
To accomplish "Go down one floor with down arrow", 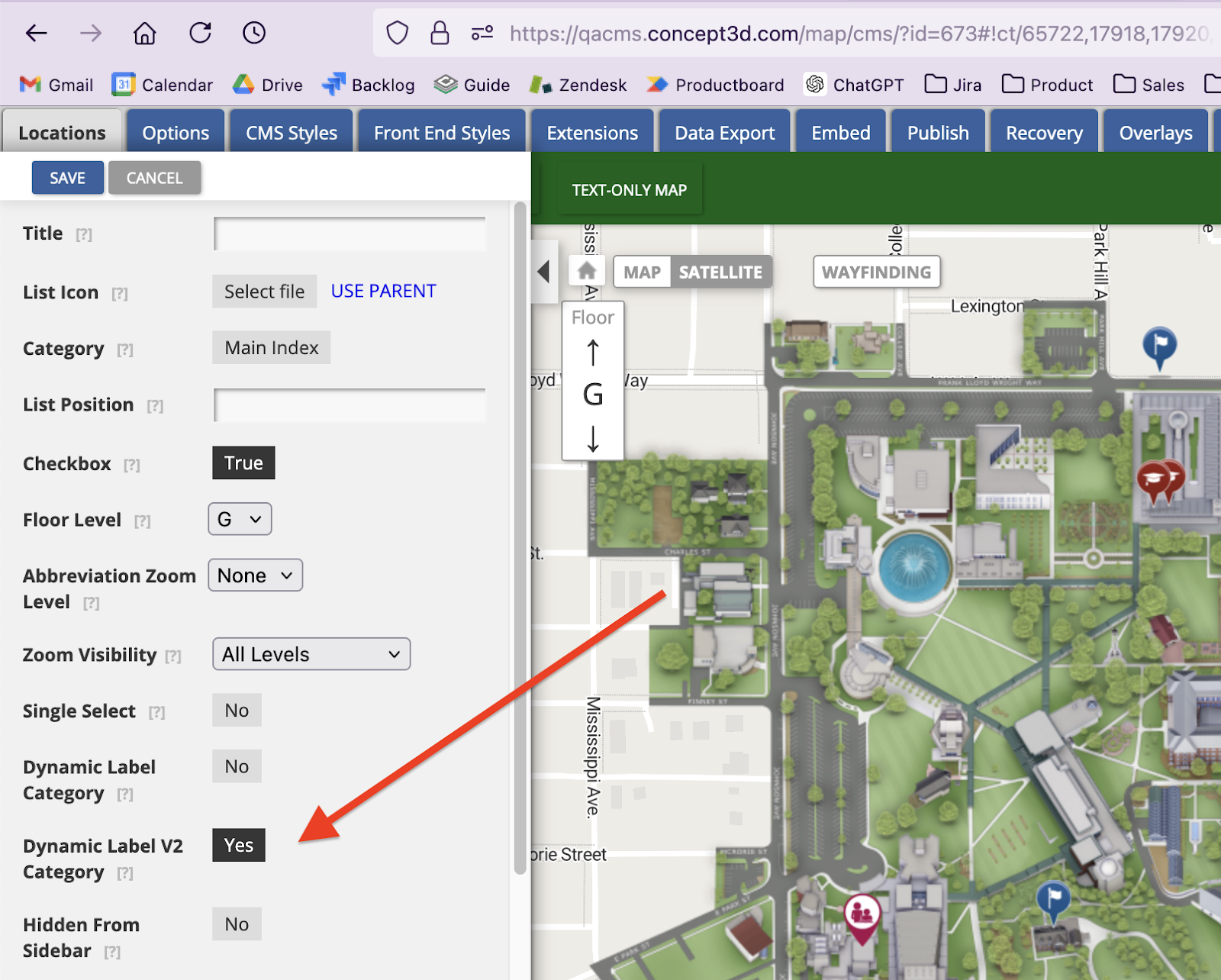I will [593, 439].
